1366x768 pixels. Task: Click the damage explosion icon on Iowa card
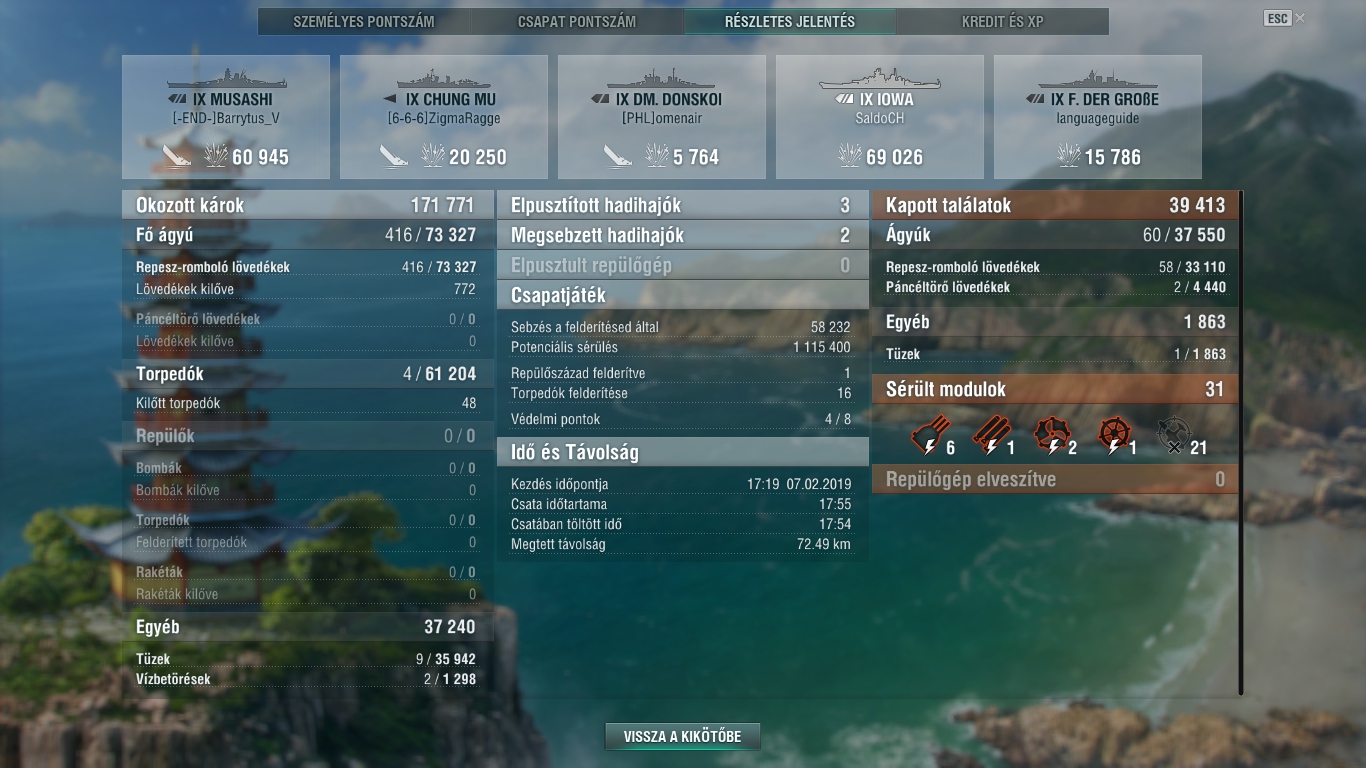coord(850,156)
